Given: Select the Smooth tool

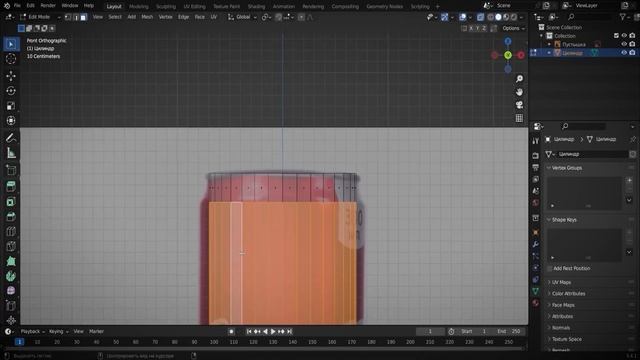Looking at the screenshot, I should [11, 291].
